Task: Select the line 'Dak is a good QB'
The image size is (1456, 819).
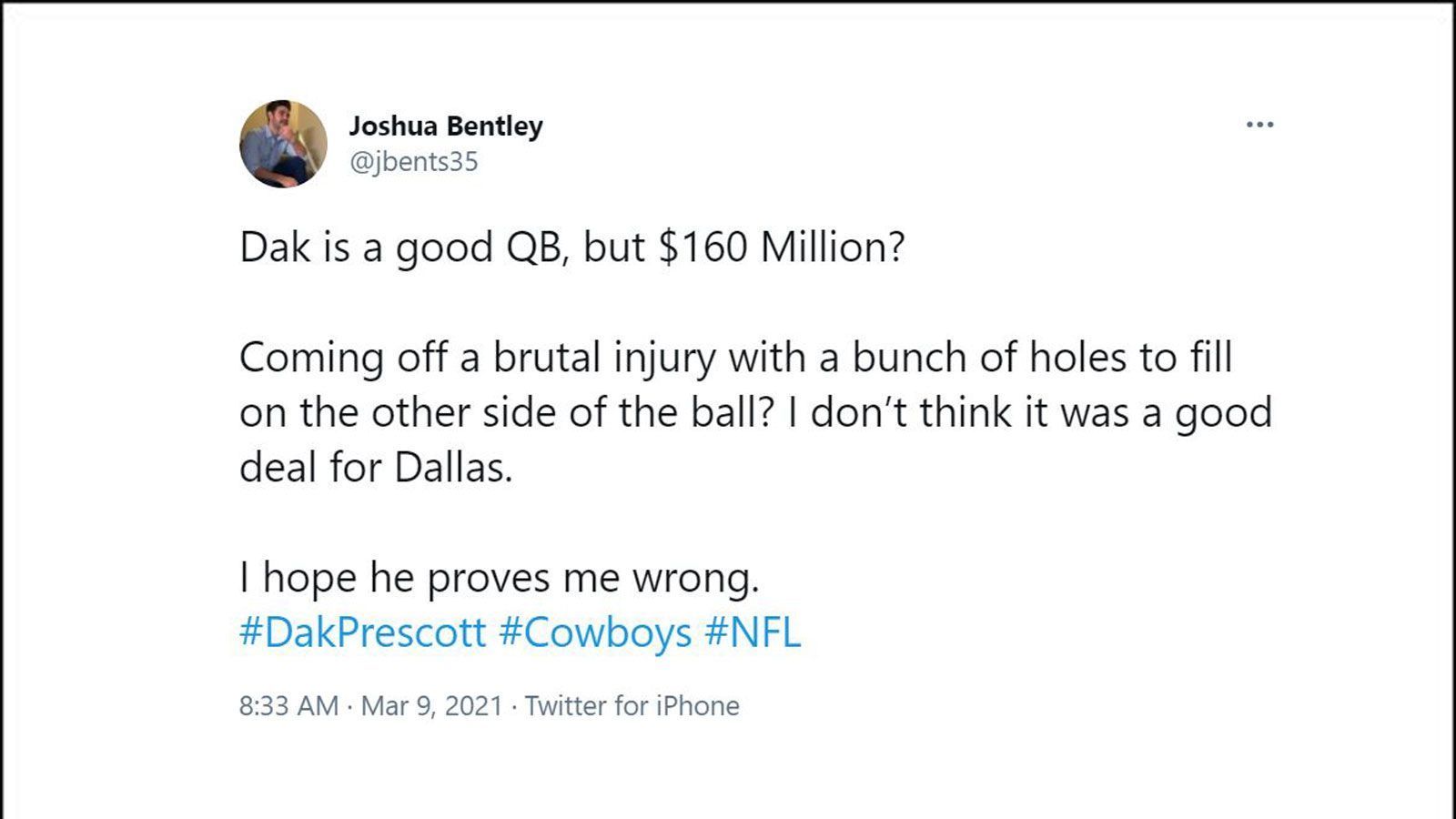Action: coord(400,248)
